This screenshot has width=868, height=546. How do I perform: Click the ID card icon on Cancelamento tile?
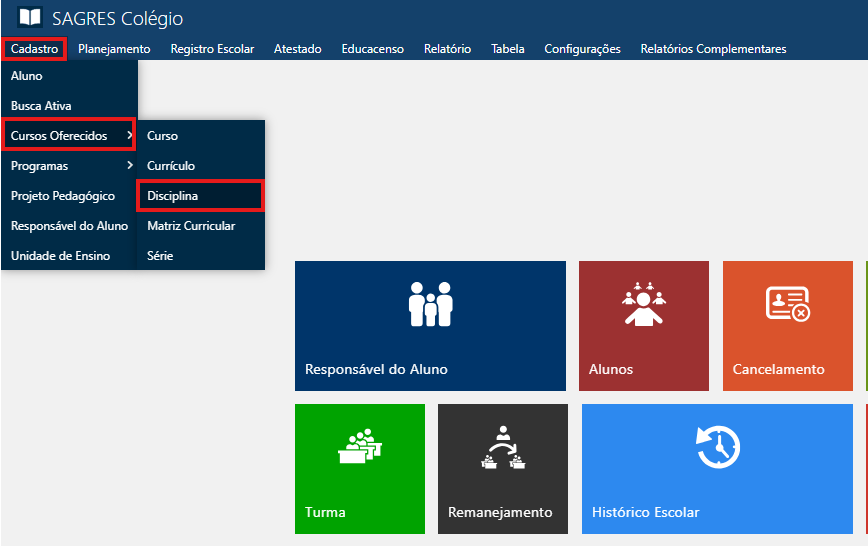788,304
